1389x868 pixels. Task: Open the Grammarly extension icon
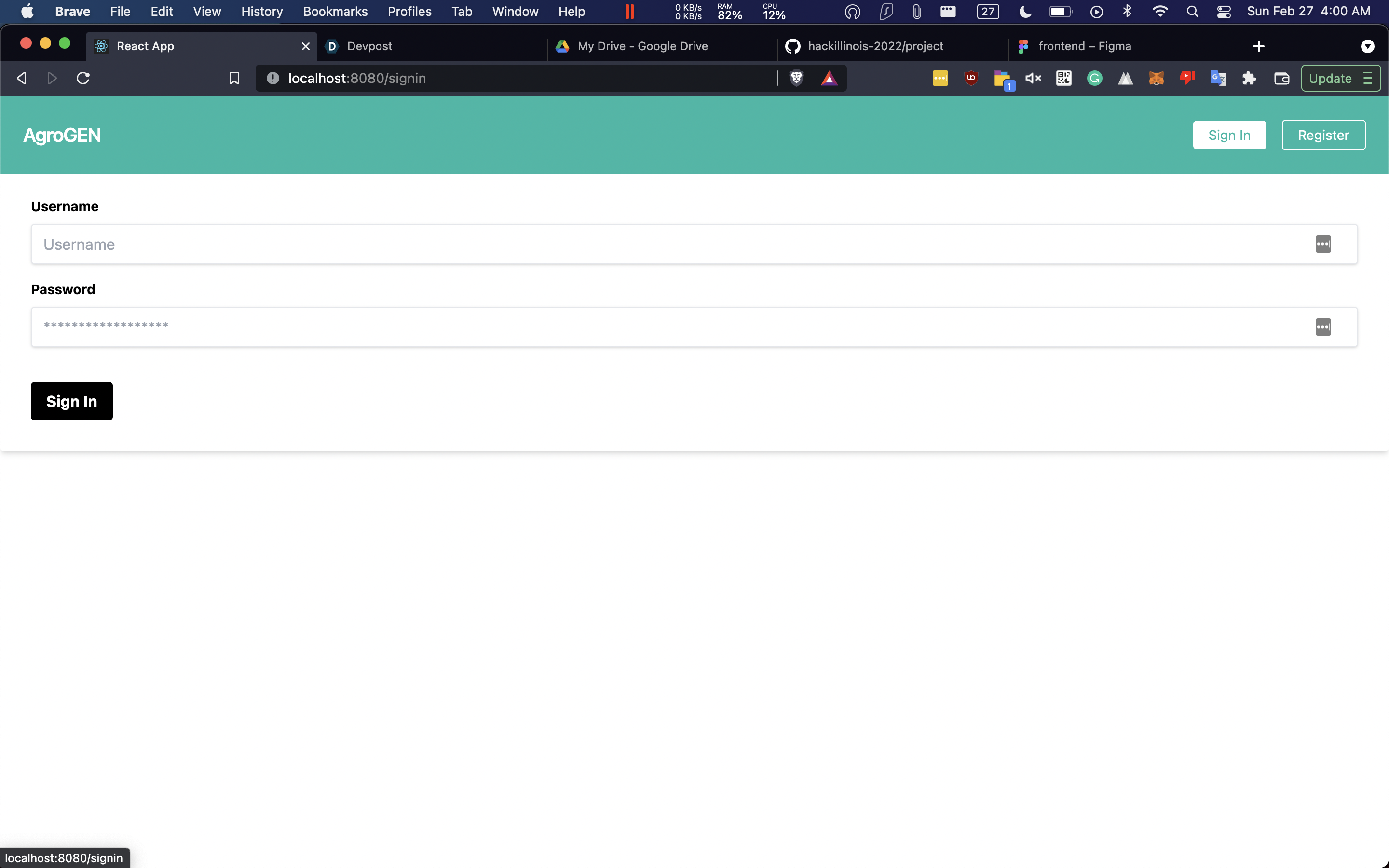[x=1094, y=78]
